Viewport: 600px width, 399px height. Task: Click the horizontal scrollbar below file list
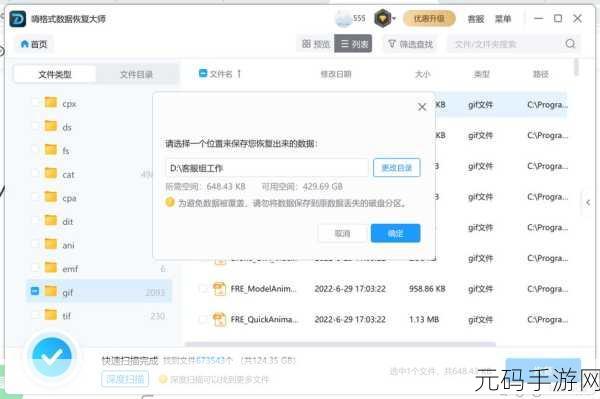[x=340, y=344]
